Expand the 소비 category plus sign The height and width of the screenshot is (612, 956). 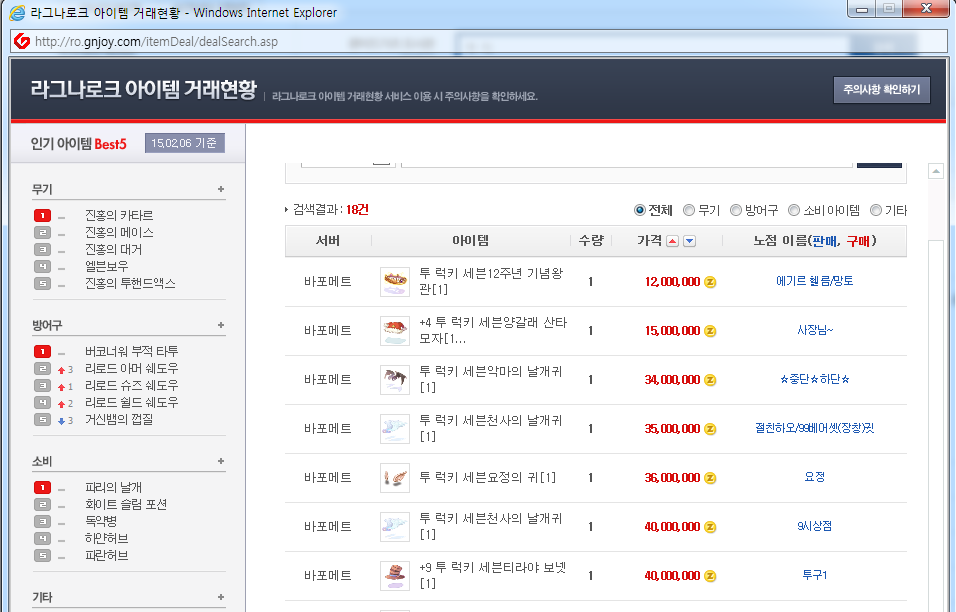click(x=221, y=461)
